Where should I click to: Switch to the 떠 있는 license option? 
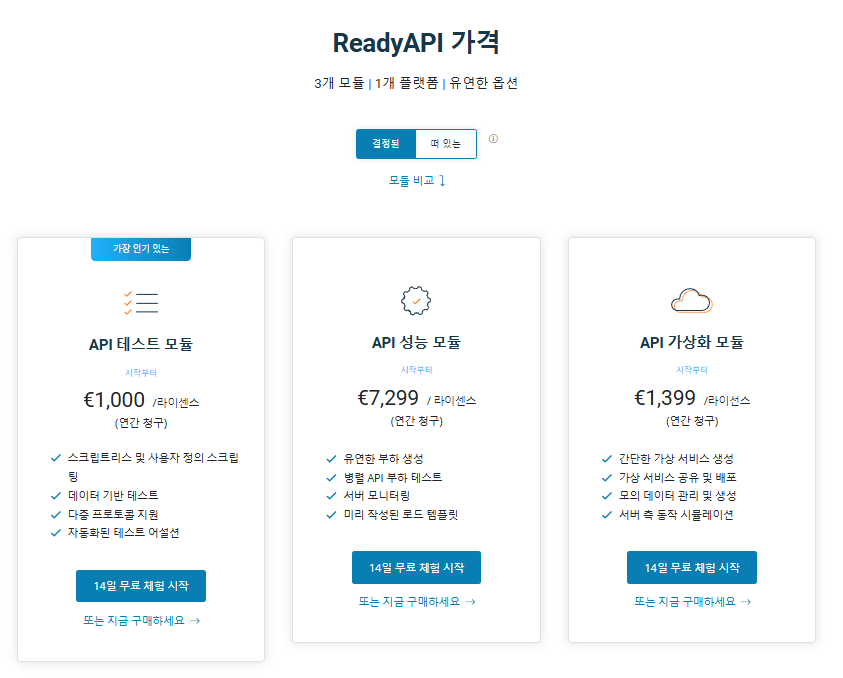pyautogui.click(x=446, y=144)
